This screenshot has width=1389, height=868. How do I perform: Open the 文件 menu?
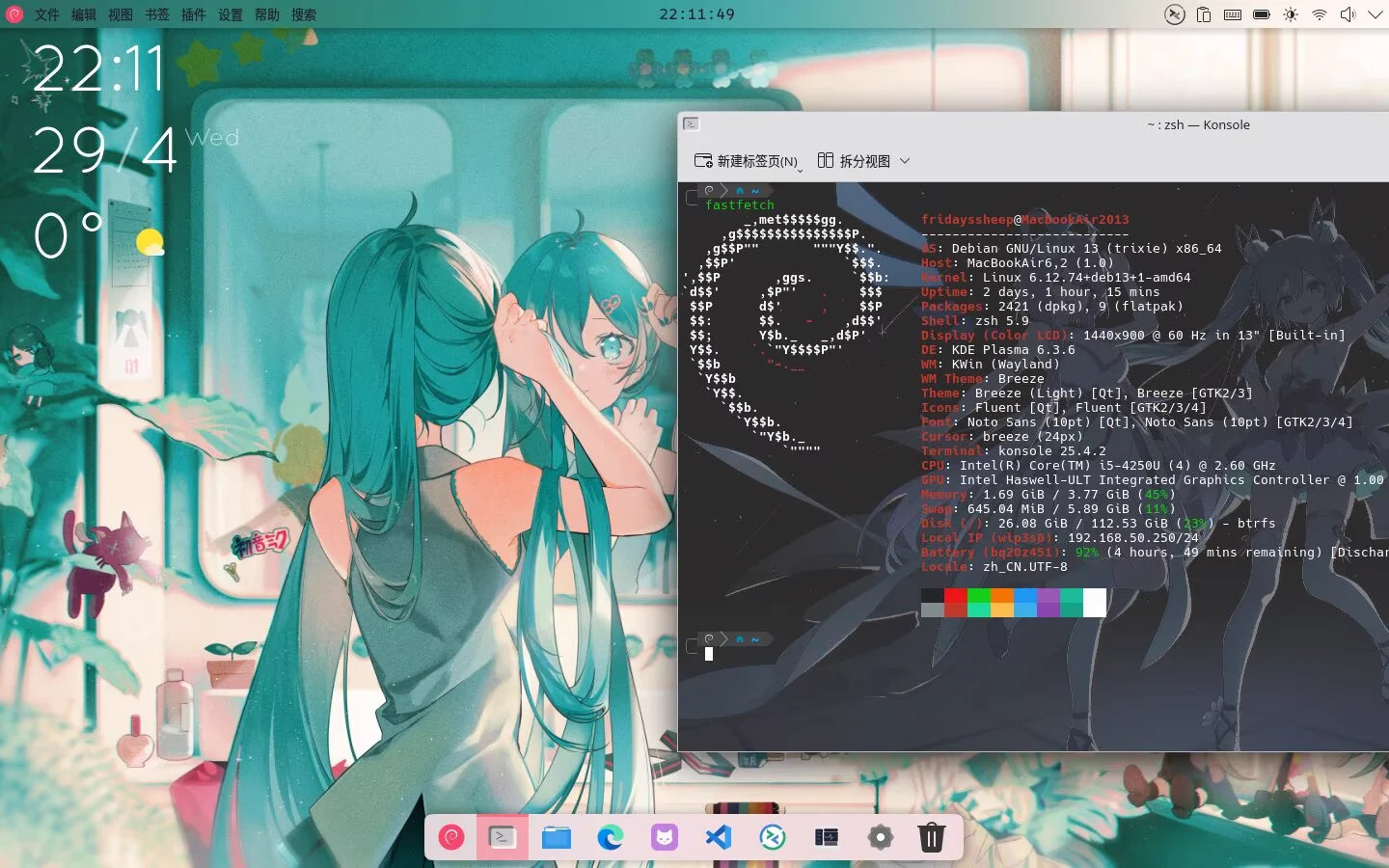[x=46, y=14]
